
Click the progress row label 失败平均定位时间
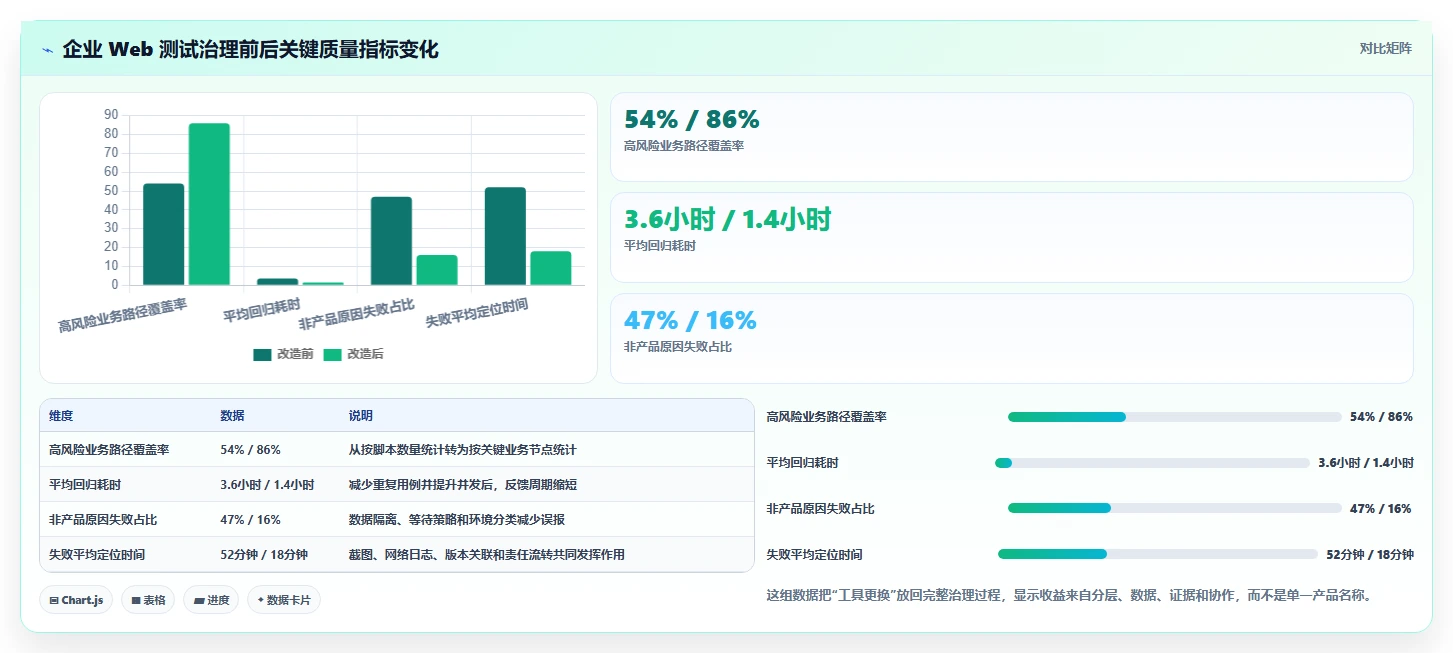point(814,554)
